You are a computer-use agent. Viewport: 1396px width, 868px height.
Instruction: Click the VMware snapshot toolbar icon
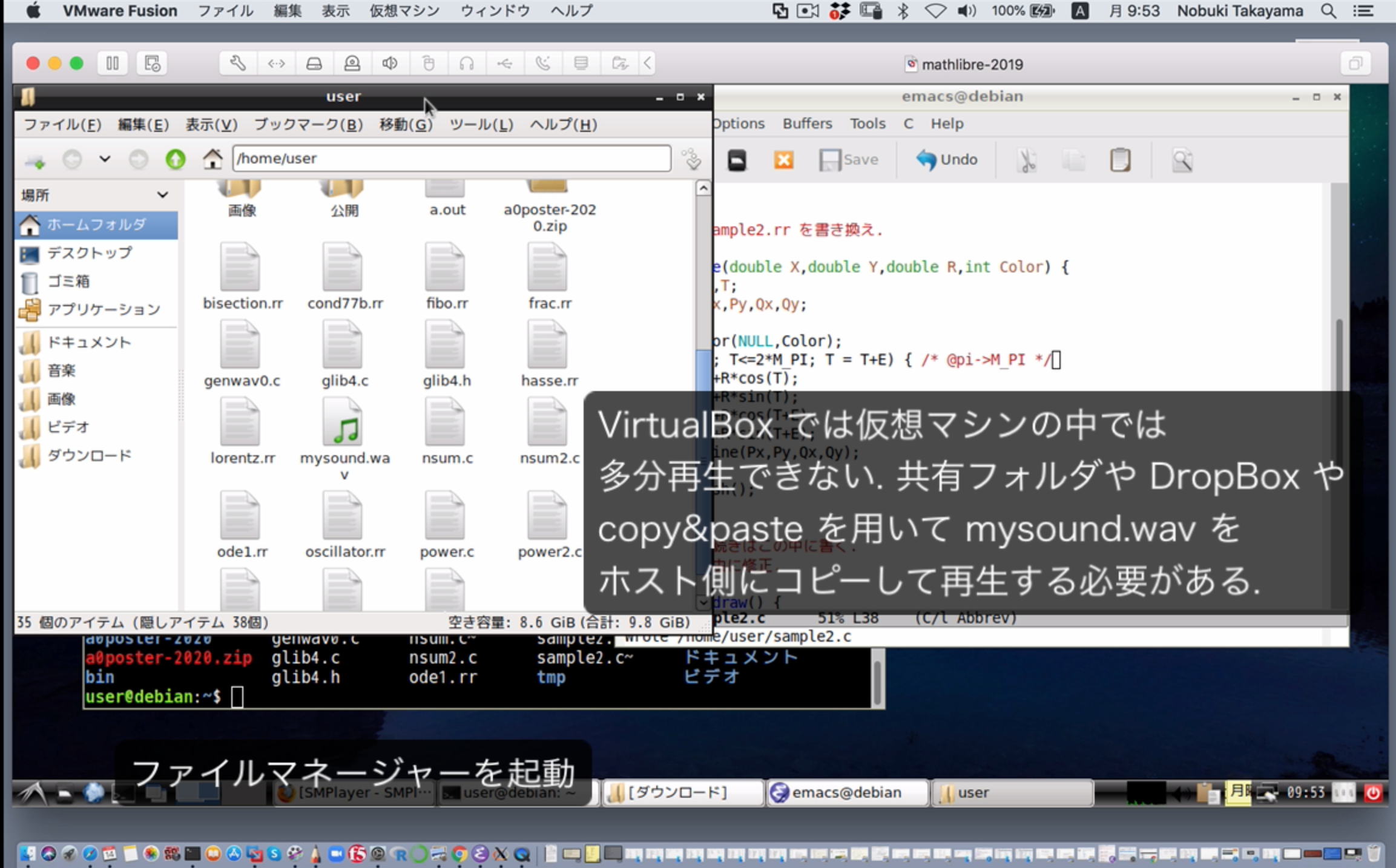(151, 64)
